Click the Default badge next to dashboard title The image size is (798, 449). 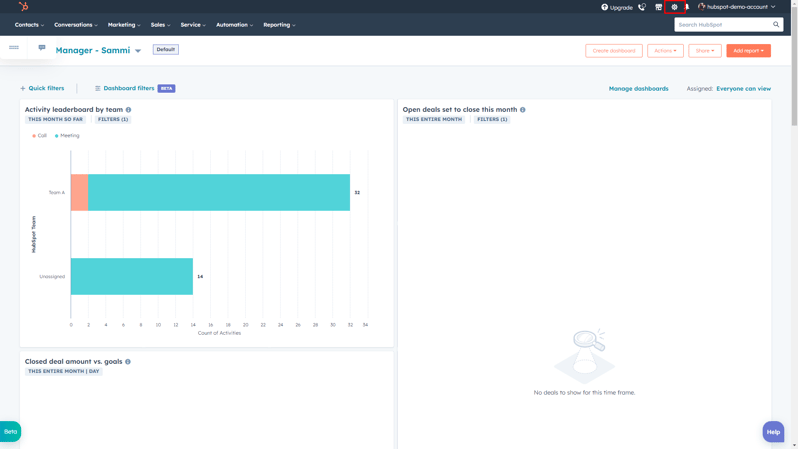(x=165, y=49)
